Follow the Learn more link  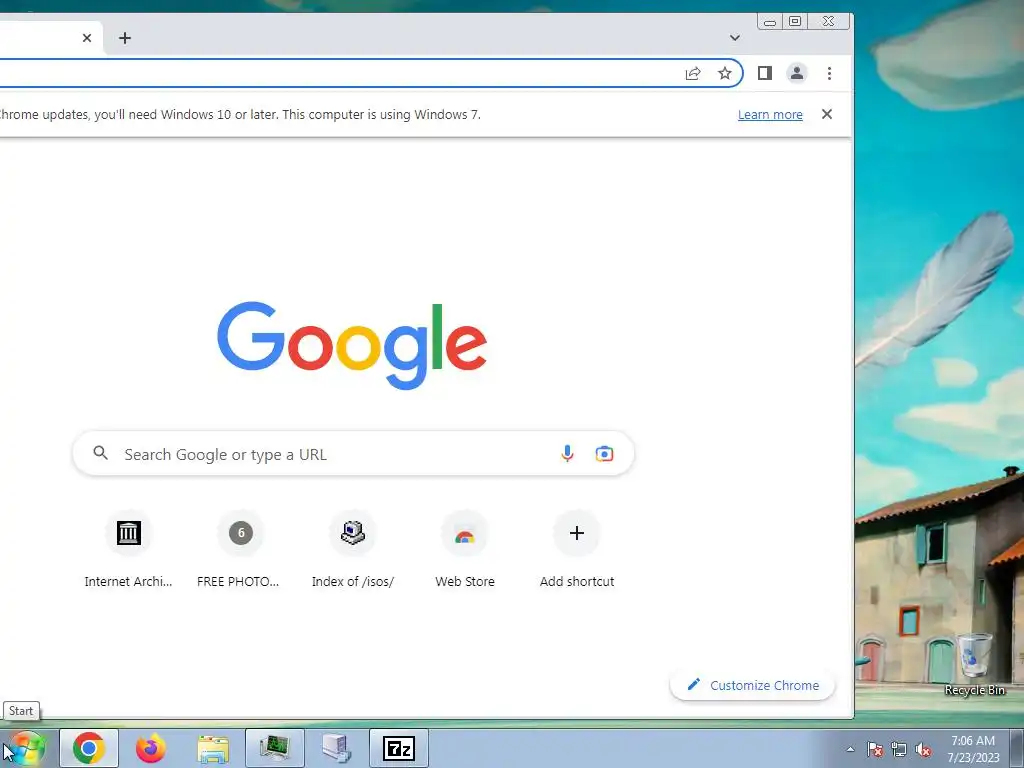(770, 114)
